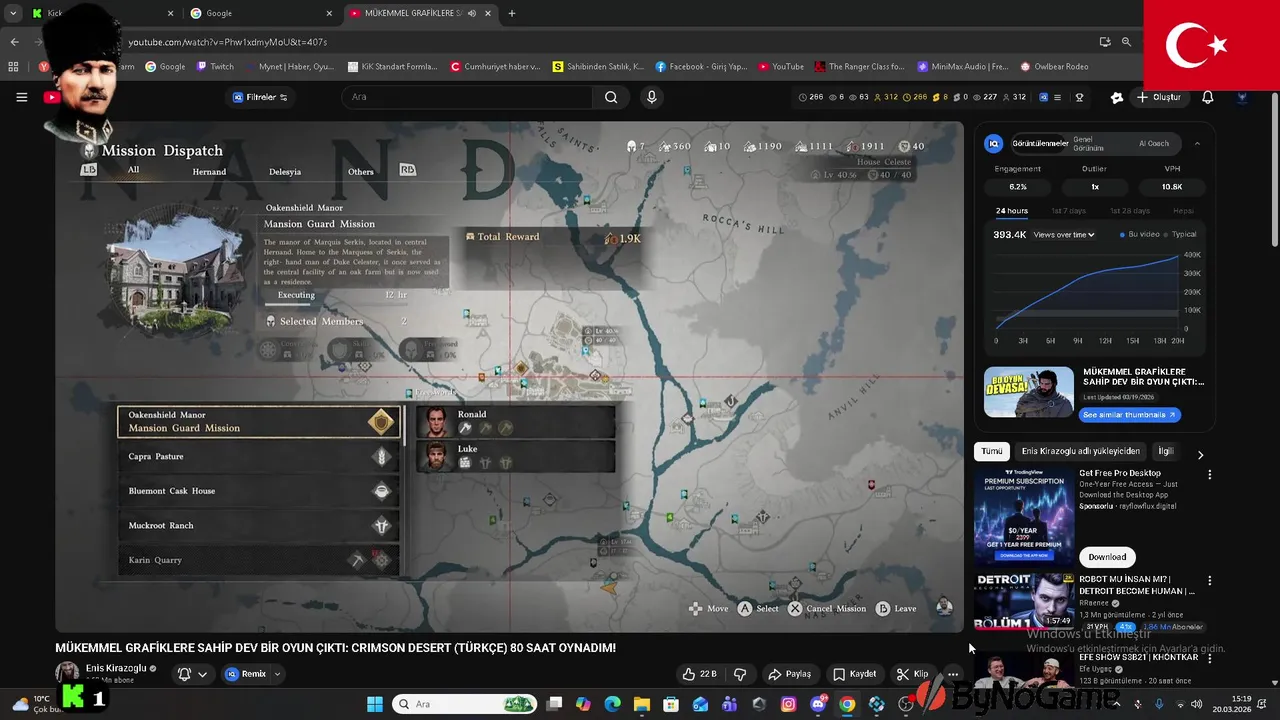1280x720 pixels.
Task: Open the MiniMax Audio bookmark
Action: [962, 67]
